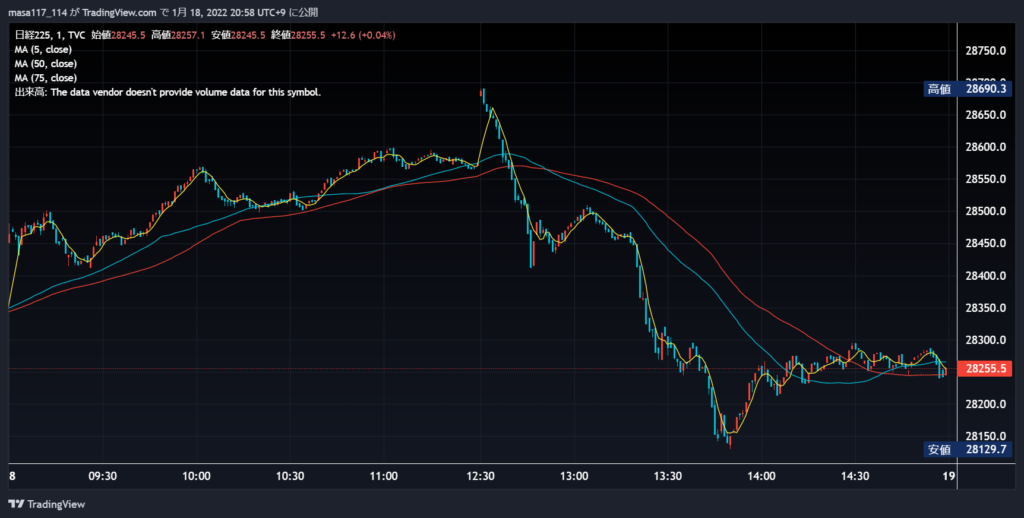
Task: Click the 28450.0 price axis label
Action: pyautogui.click(x=985, y=244)
